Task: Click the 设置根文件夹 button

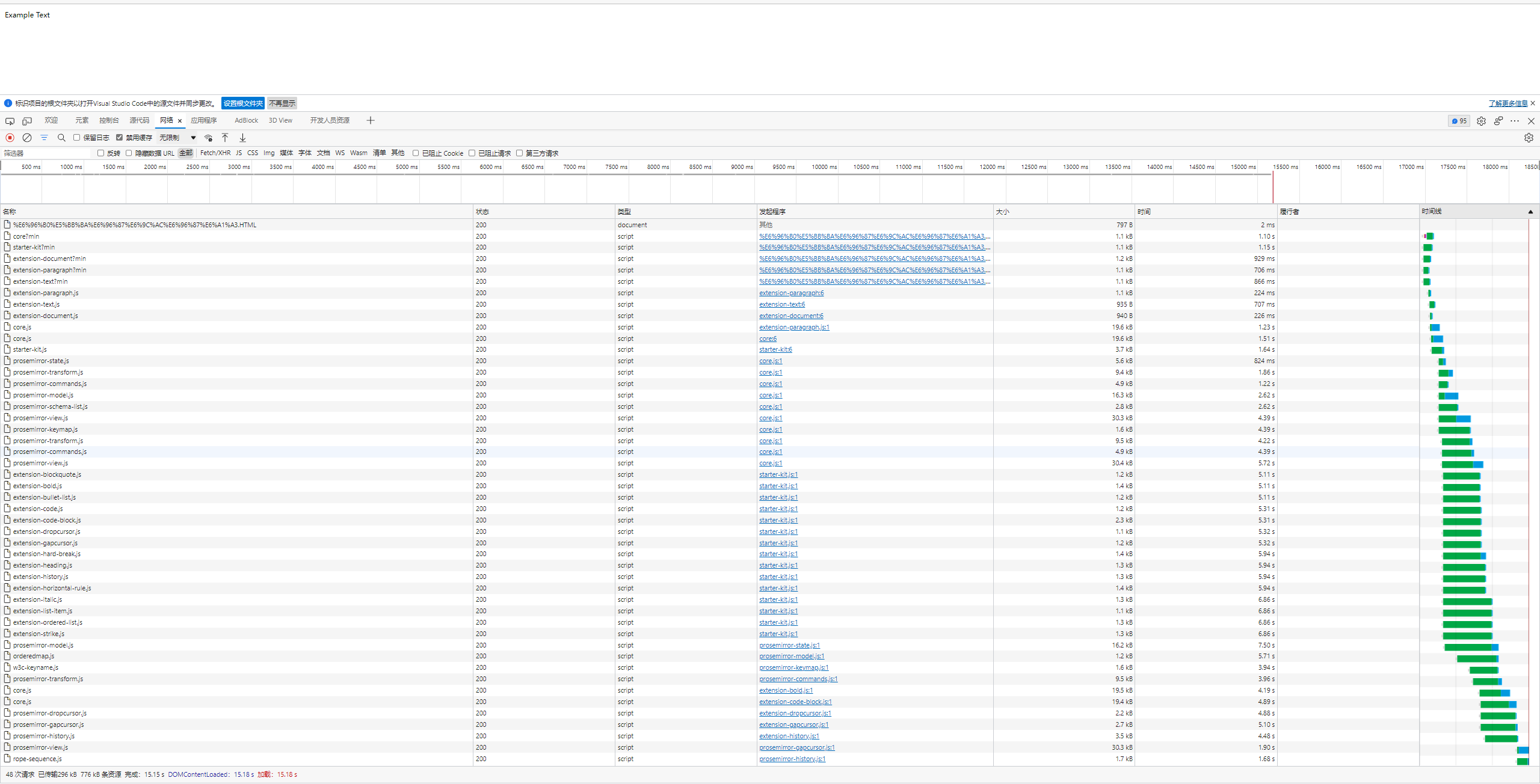Action: [242, 103]
